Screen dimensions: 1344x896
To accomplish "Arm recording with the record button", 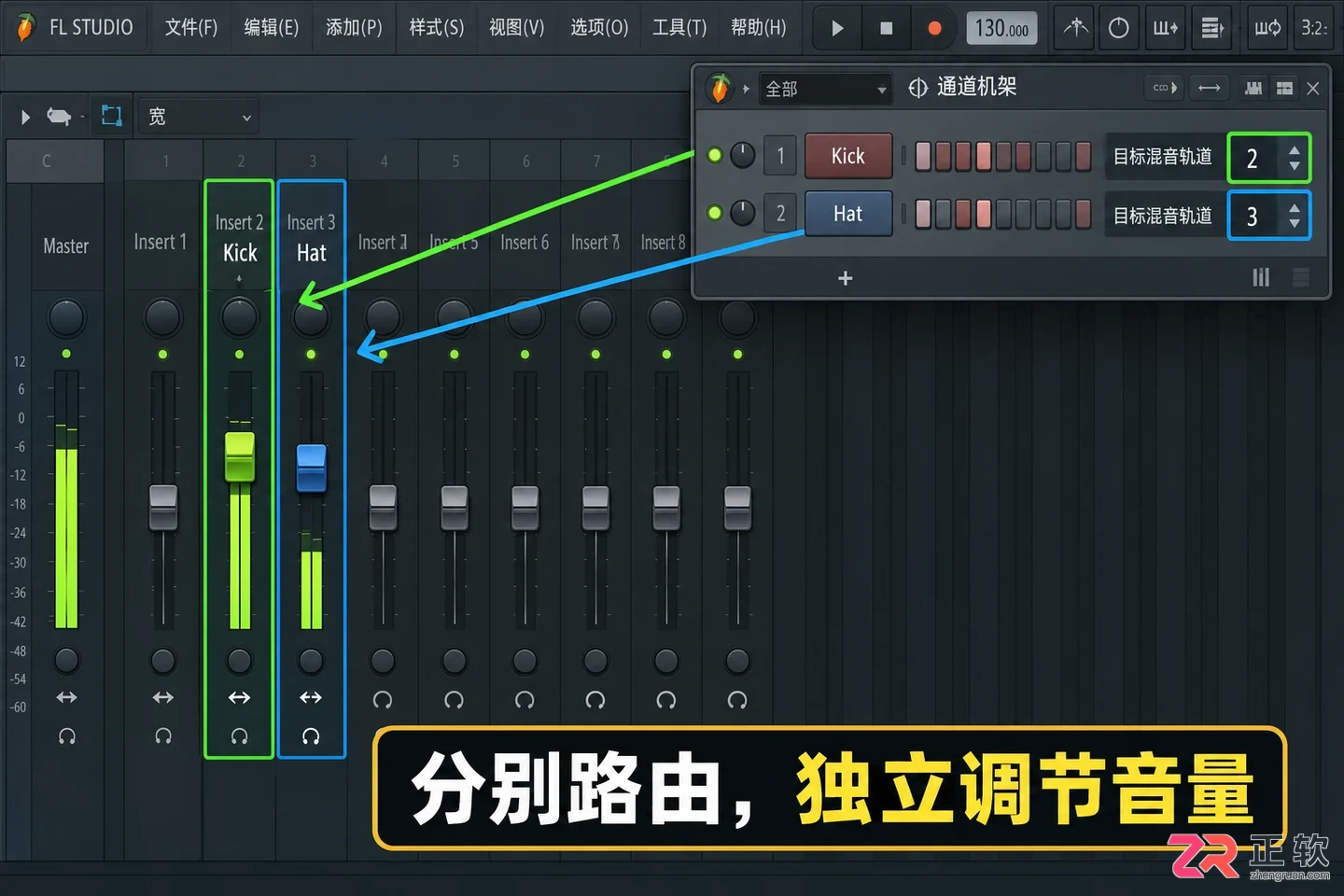I will (934, 29).
